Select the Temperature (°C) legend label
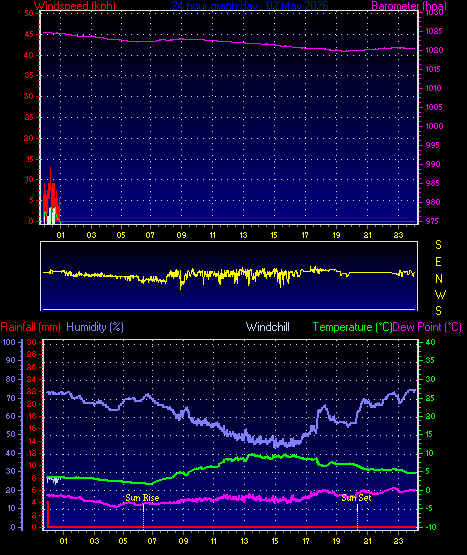This screenshot has height=555, width=467. (x=352, y=327)
